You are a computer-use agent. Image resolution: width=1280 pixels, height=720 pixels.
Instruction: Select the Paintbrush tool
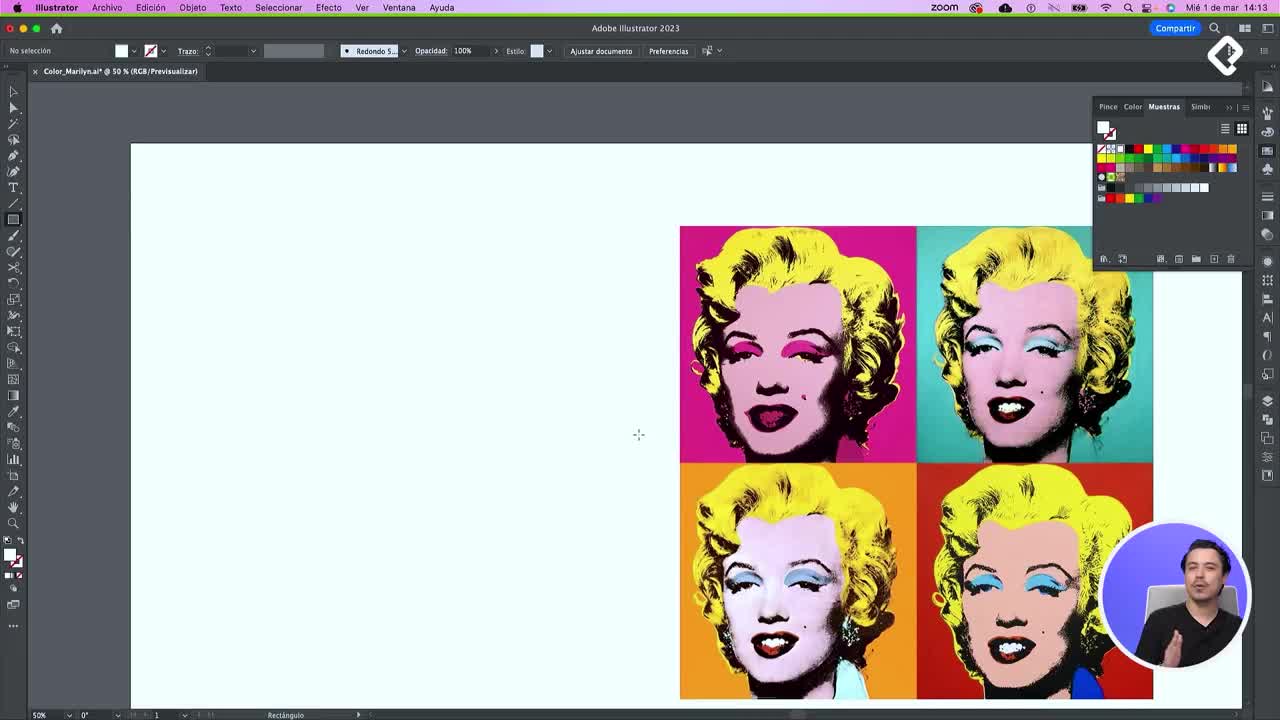coord(13,235)
